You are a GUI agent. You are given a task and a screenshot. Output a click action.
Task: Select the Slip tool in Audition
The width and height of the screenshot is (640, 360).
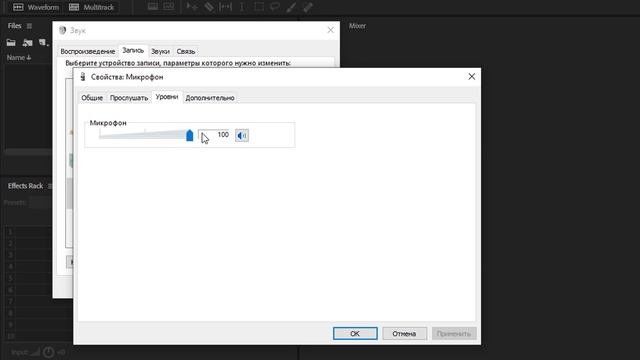225,7
